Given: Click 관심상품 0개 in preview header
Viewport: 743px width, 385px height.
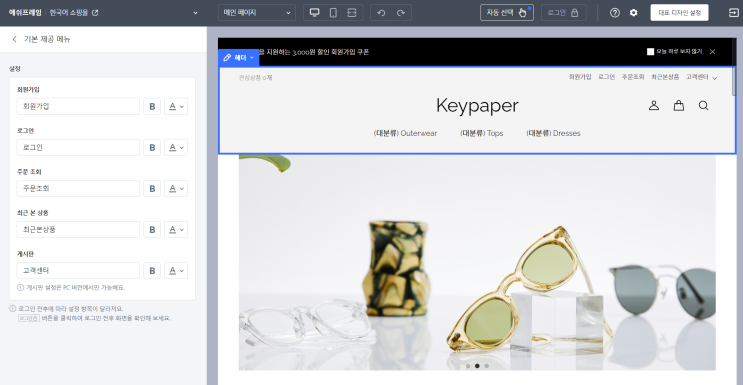Looking at the screenshot, I should coord(255,77).
